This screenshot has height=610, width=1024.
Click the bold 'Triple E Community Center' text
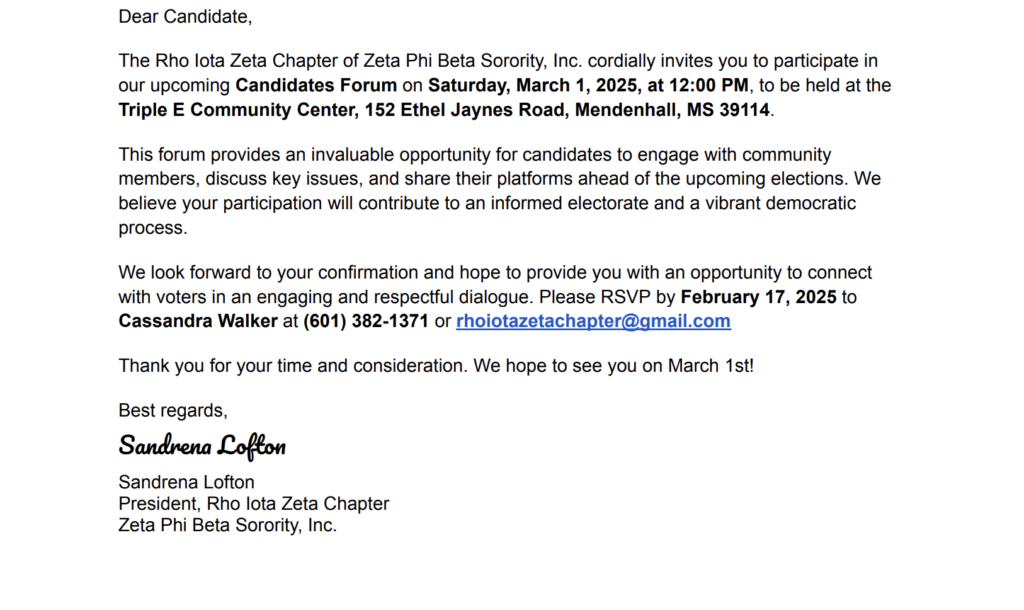pyautogui.click(x=238, y=110)
